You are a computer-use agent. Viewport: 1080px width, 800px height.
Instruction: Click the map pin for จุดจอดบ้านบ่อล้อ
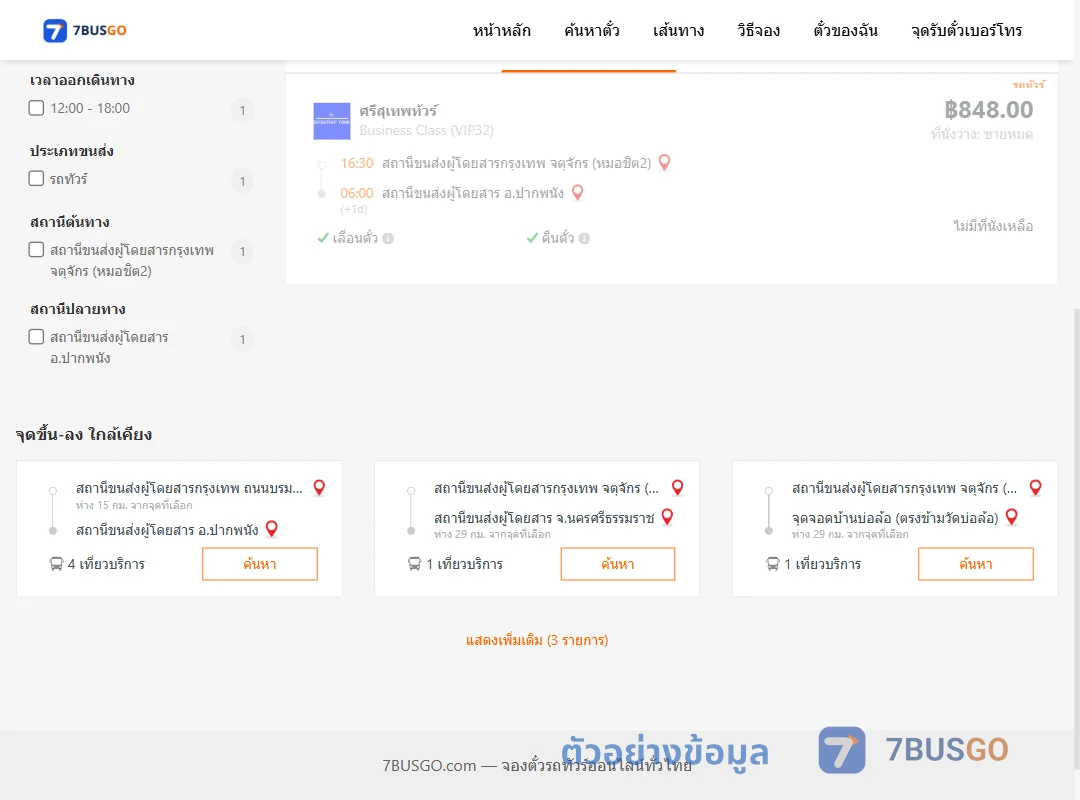point(1012,517)
